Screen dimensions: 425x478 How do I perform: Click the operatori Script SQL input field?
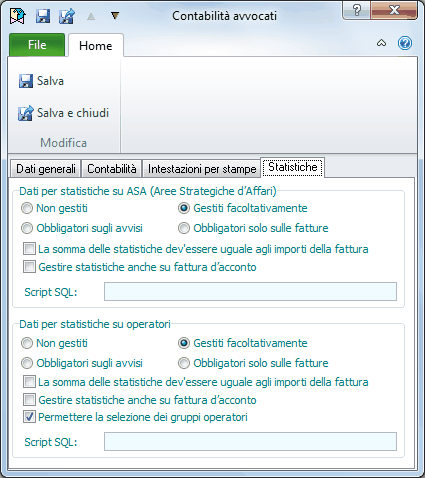coord(250,442)
